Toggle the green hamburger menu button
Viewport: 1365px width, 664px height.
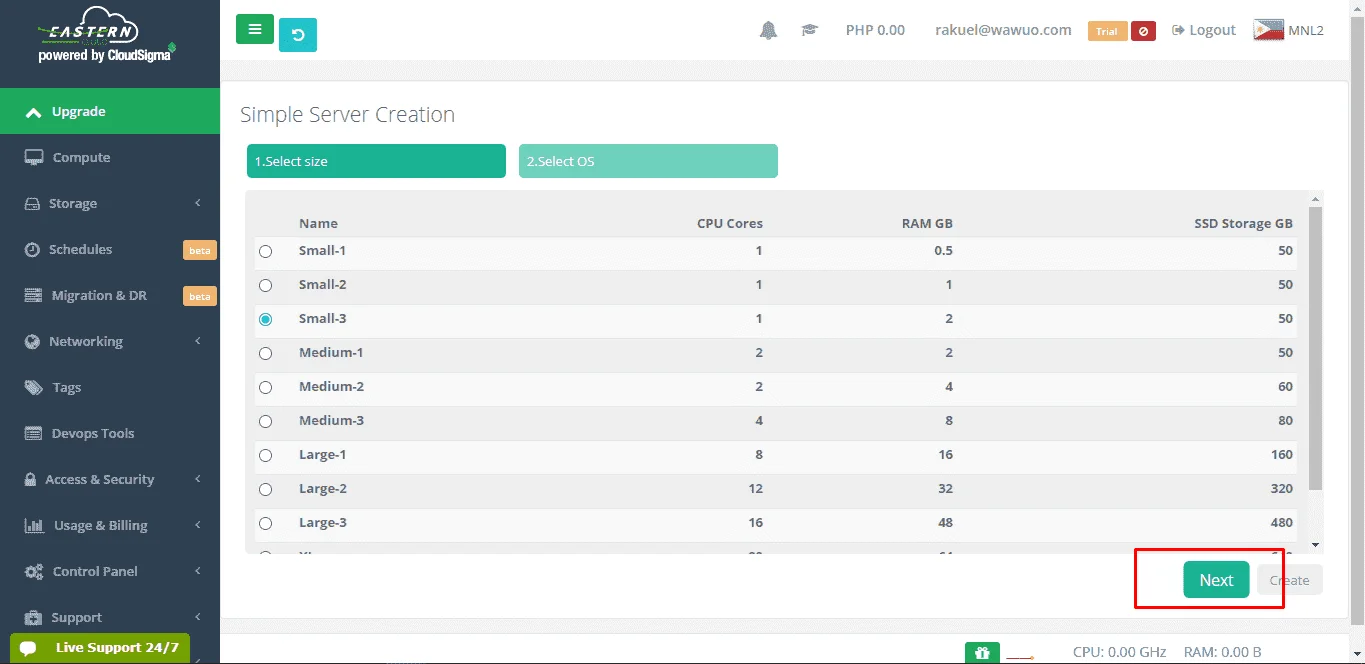coord(255,30)
